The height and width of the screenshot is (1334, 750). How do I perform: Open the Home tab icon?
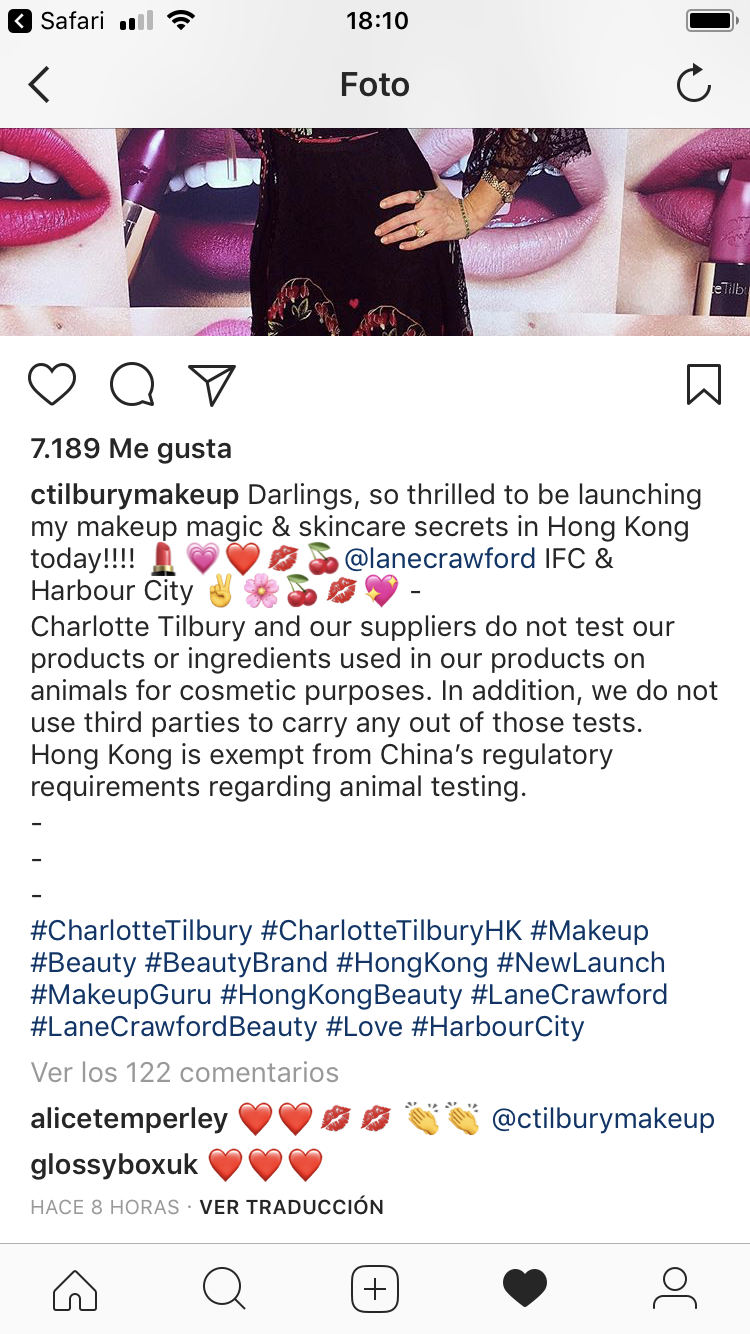click(x=75, y=1289)
